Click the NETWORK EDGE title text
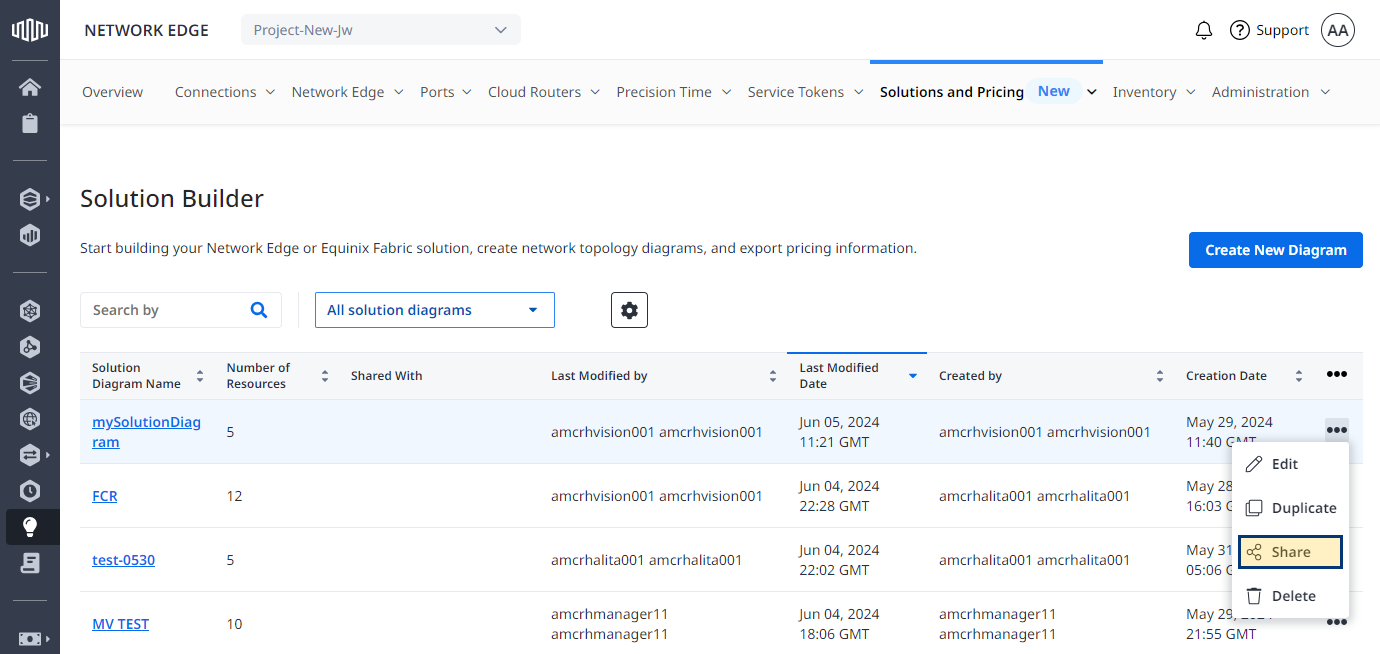 pos(147,30)
